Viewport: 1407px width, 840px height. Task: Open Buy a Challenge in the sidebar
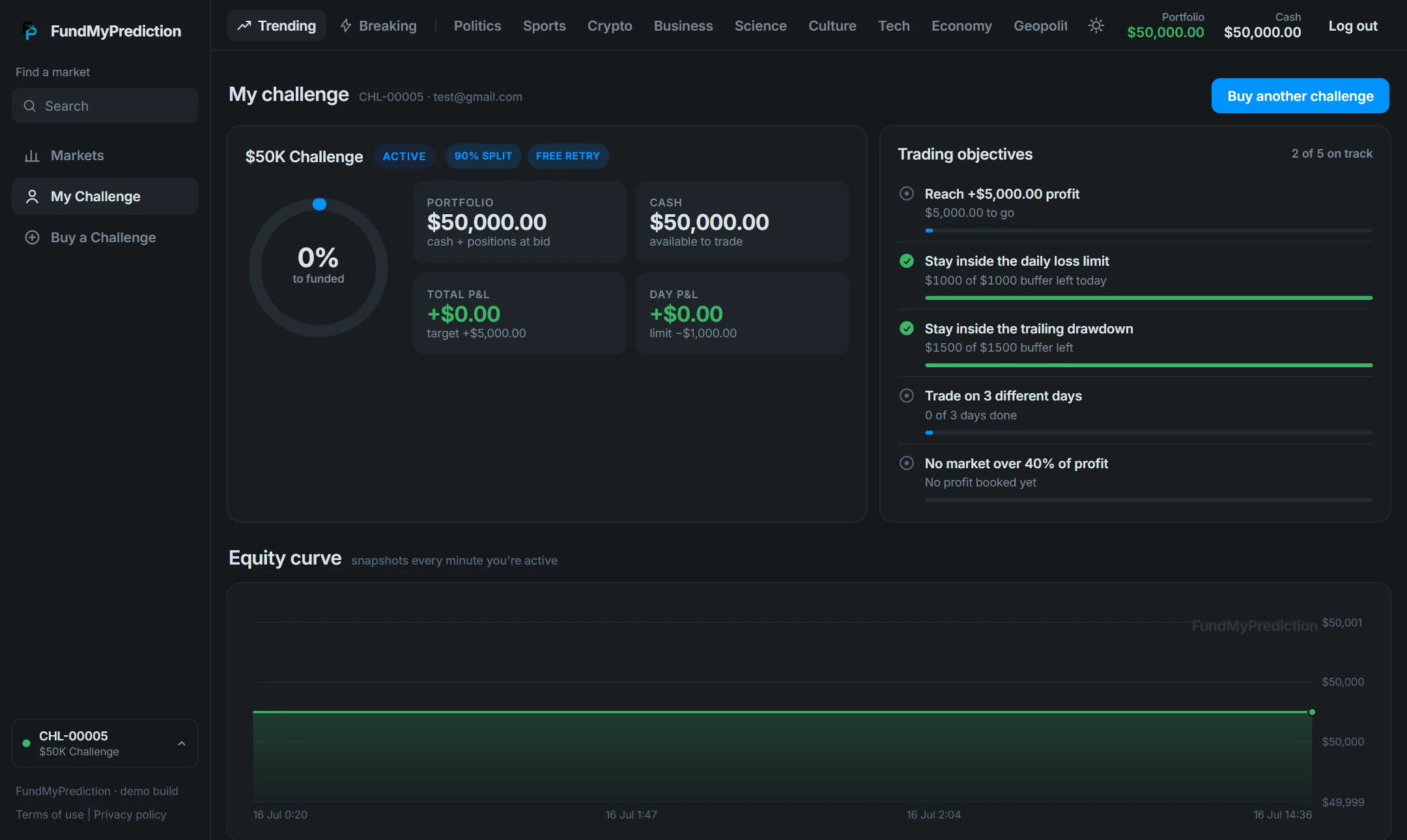[x=105, y=238]
